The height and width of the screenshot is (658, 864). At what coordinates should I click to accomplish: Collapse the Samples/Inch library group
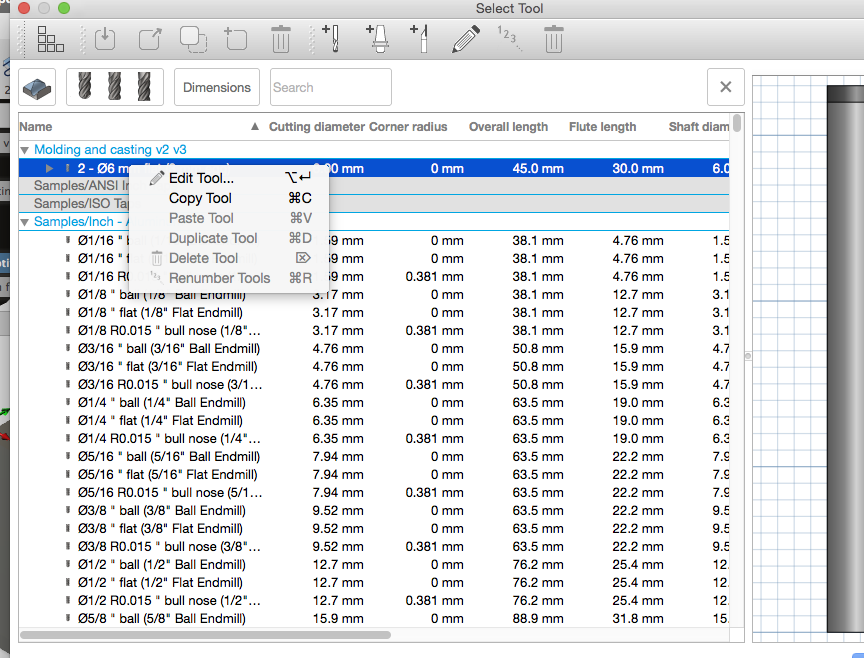click(24, 222)
